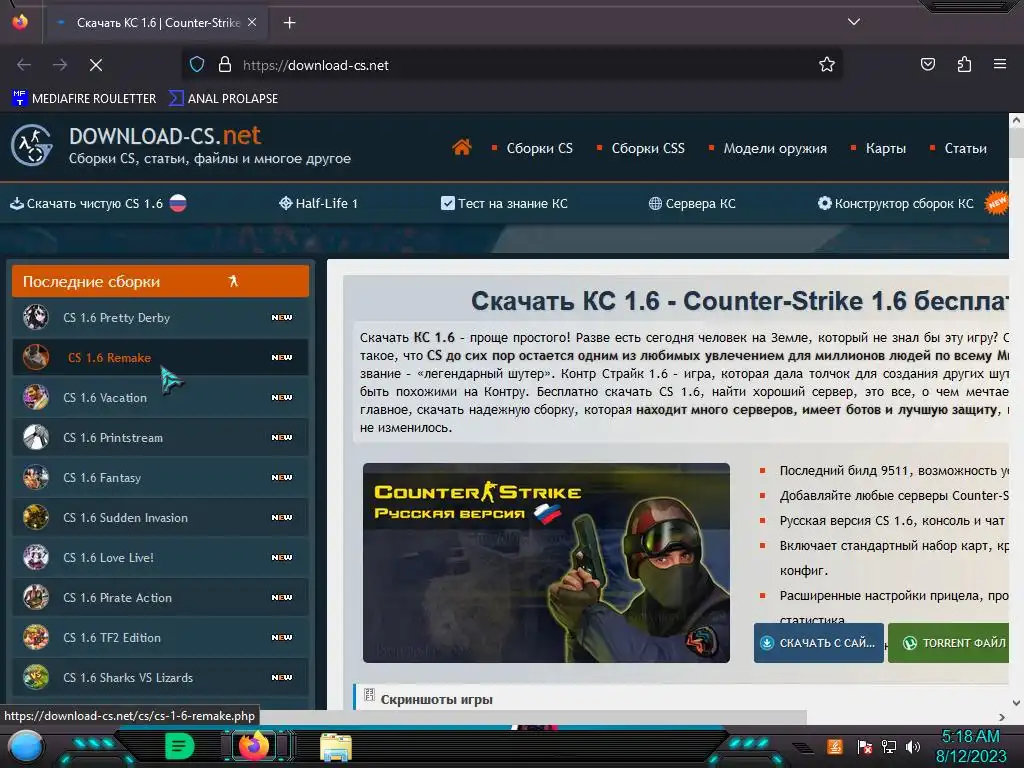Click the Последние сборки orange header

[x=160, y=281]
